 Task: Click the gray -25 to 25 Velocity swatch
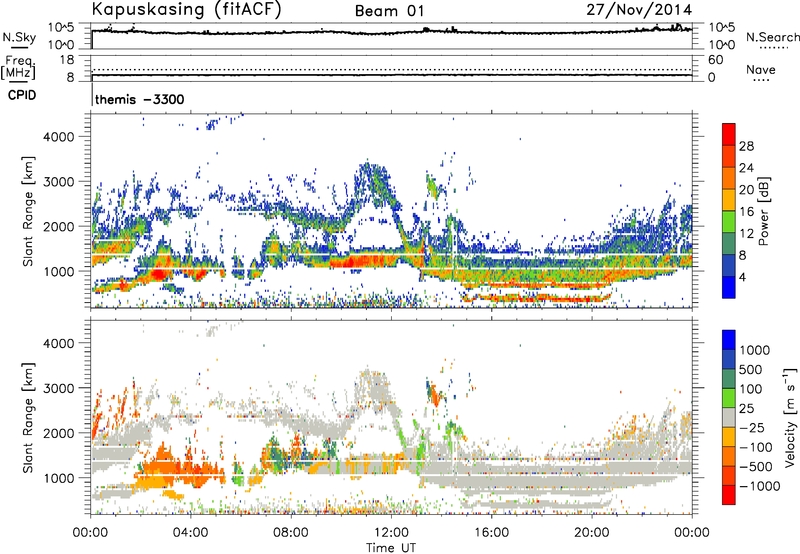(x=729, y=417)
